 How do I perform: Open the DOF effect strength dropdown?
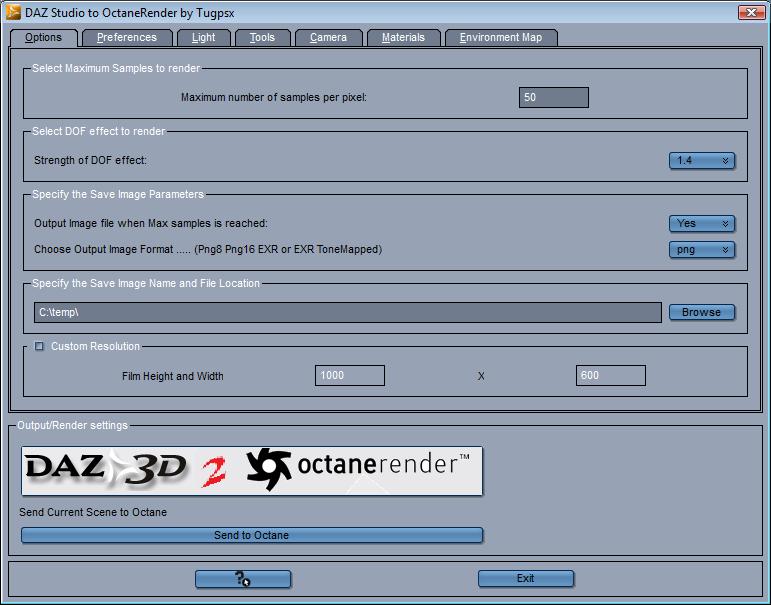(702, 160)
